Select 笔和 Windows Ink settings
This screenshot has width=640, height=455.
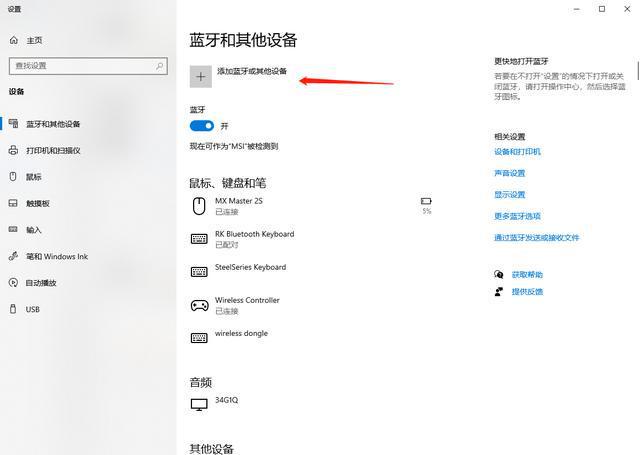point(57,256)
